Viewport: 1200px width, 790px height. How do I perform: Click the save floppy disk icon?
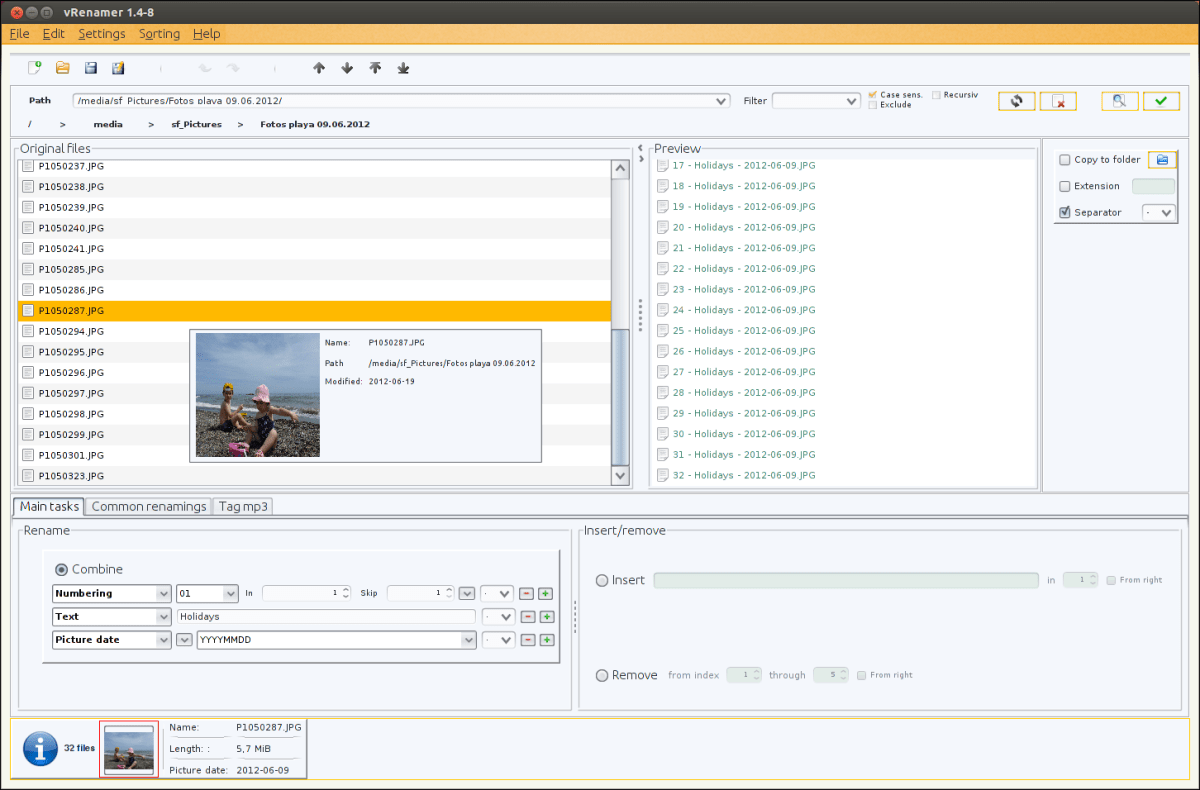tap(90, 68)
